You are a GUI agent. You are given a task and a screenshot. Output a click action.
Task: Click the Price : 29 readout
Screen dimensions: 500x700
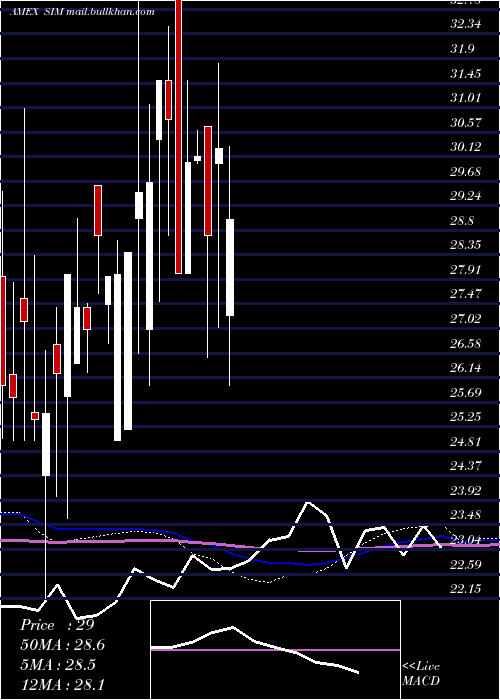point(57,625)
